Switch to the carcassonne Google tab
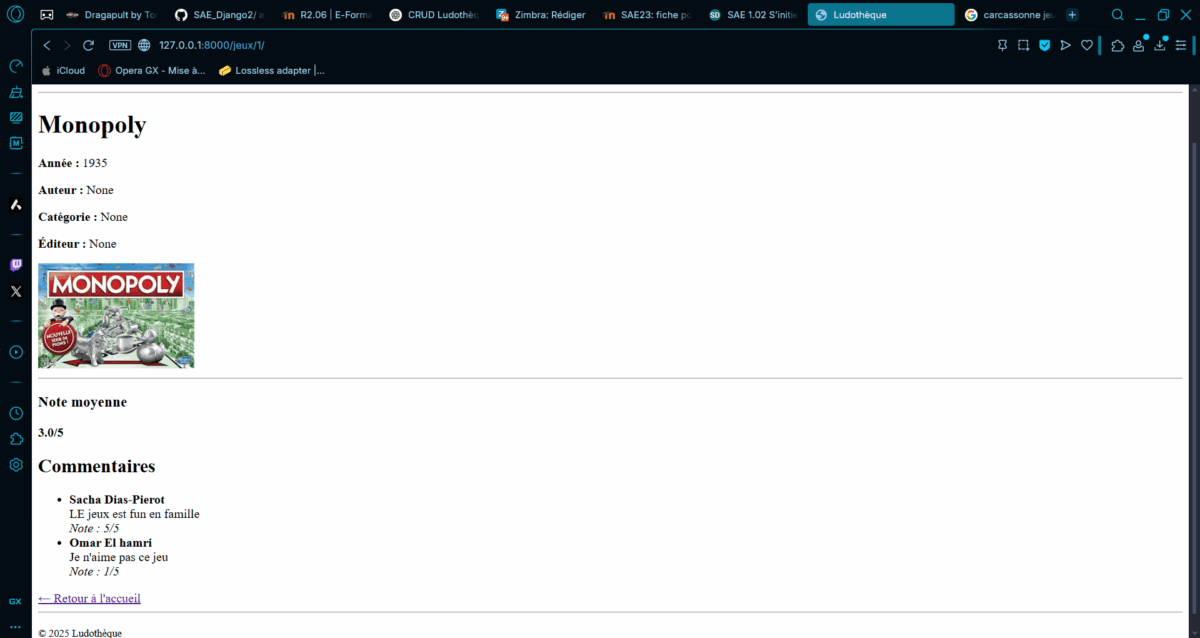 coord(1012,15)
